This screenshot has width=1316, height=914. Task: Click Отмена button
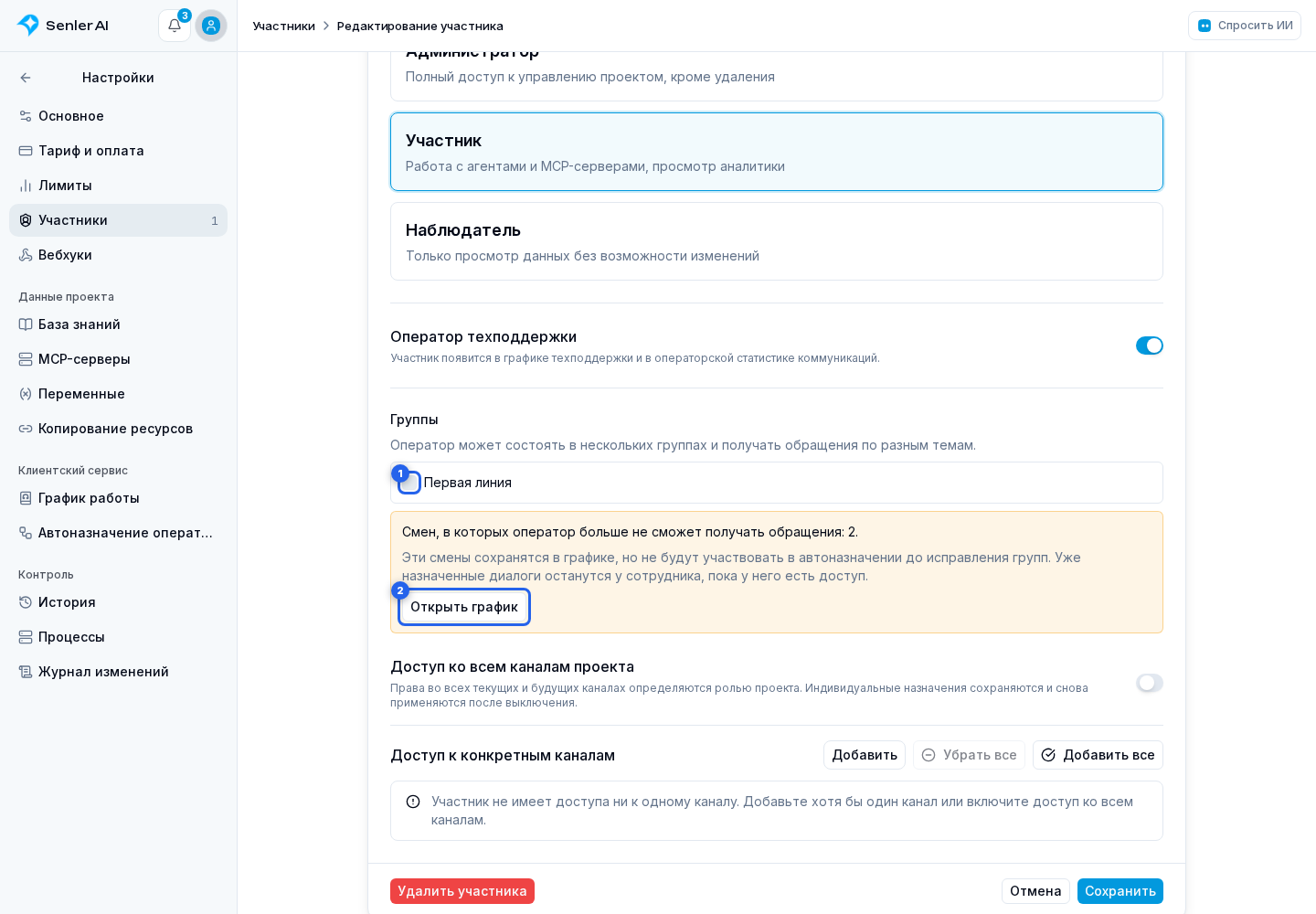tap(1035, 891)
